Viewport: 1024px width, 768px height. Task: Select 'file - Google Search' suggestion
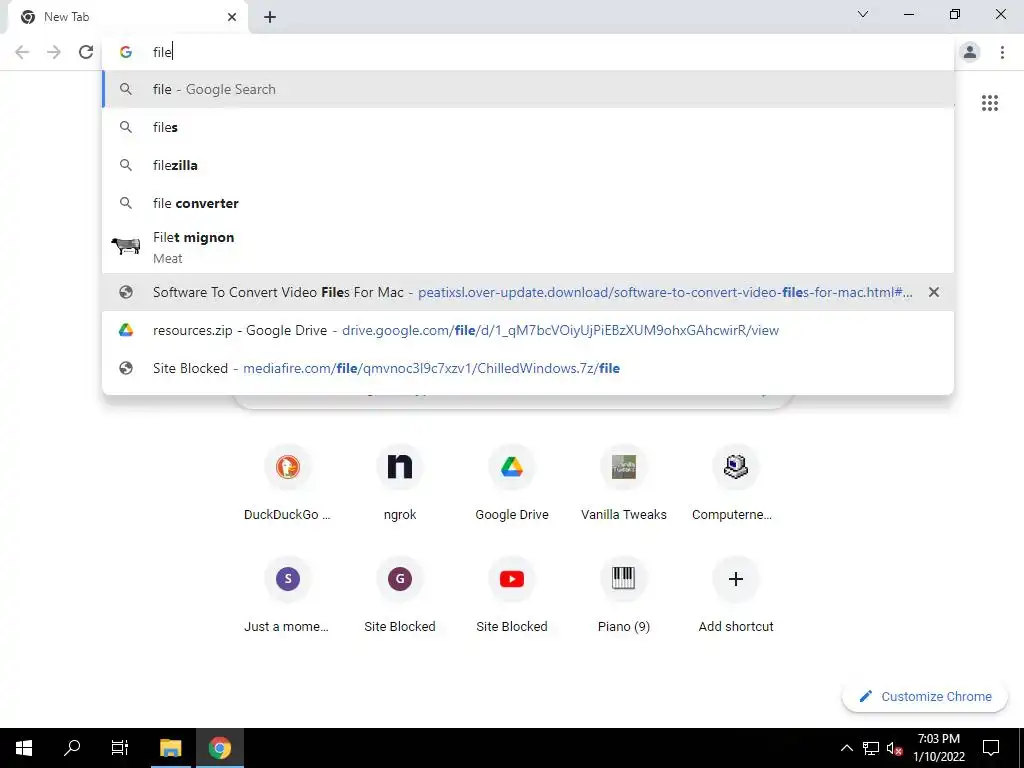(528, 89)
